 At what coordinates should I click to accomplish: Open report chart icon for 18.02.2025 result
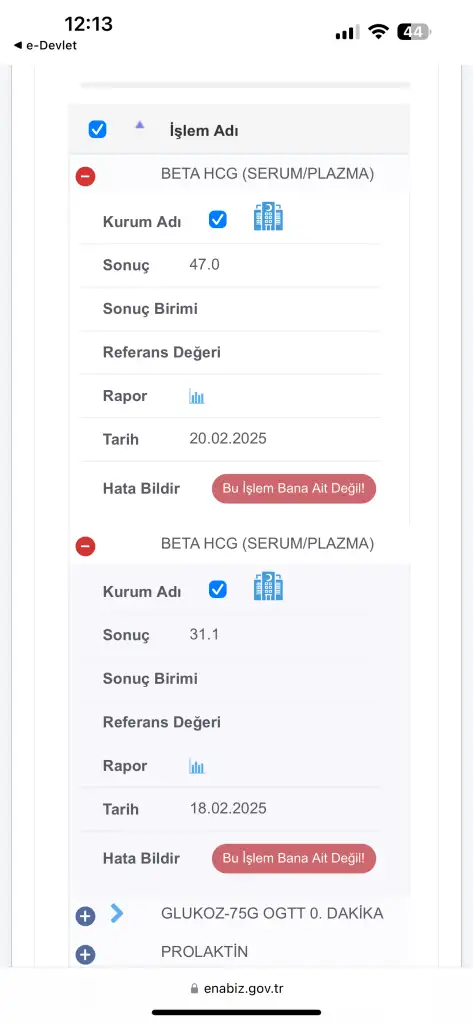pyautogui.click(x=197, y=766)
